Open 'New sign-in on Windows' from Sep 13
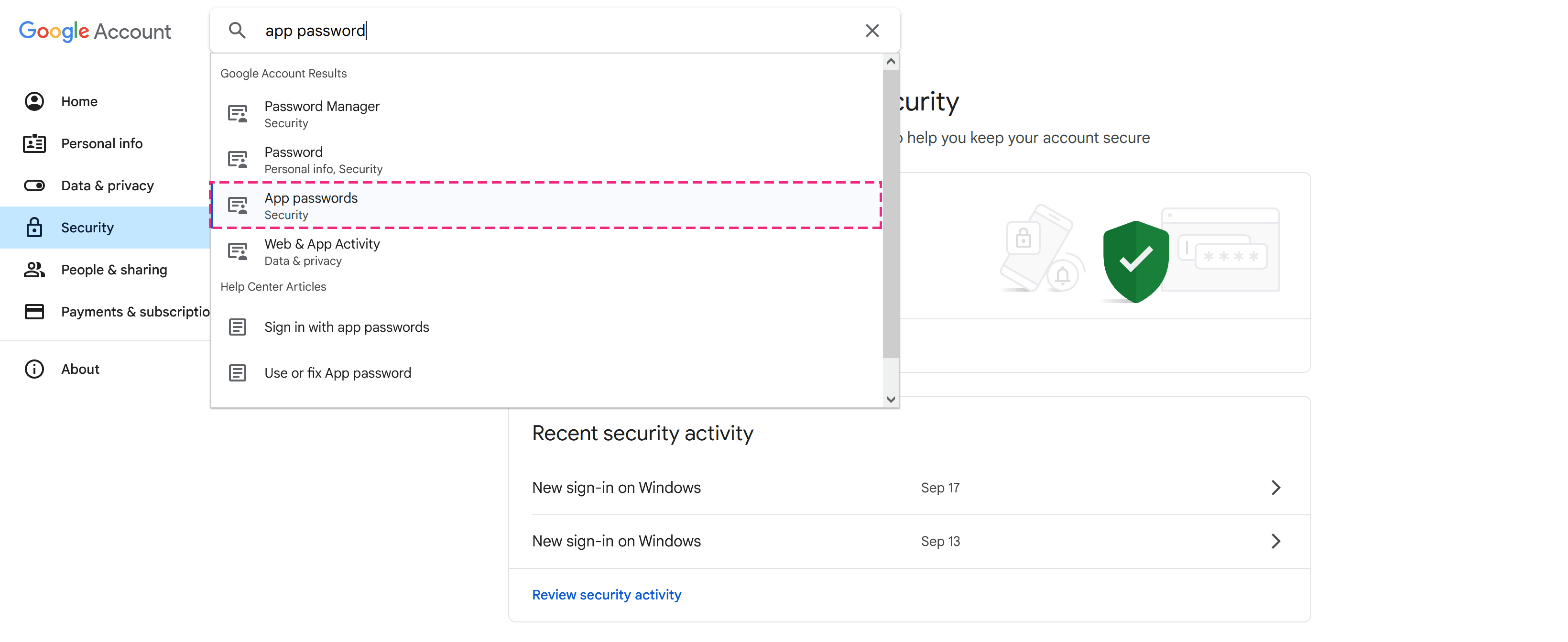 (909, 542)
